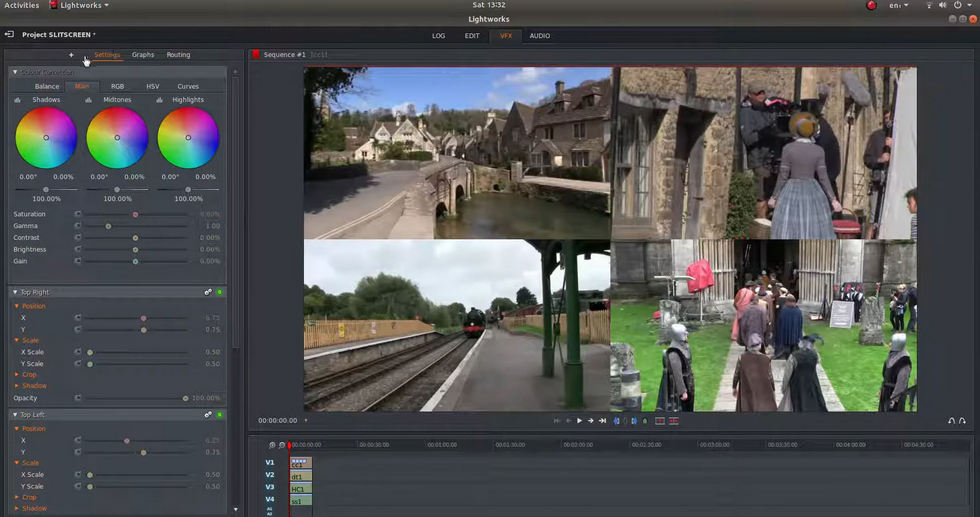Click keyframe icon beside Saturation

[x=78, y=214]
